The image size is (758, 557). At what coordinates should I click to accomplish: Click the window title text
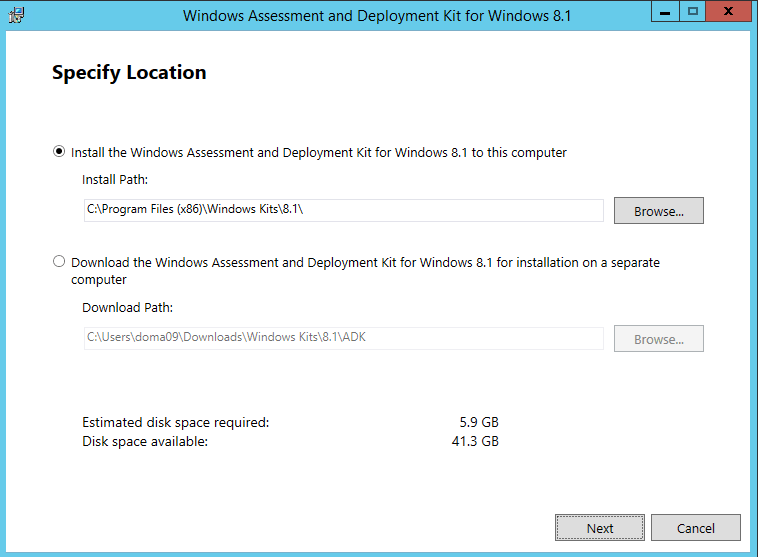point(377,16)
